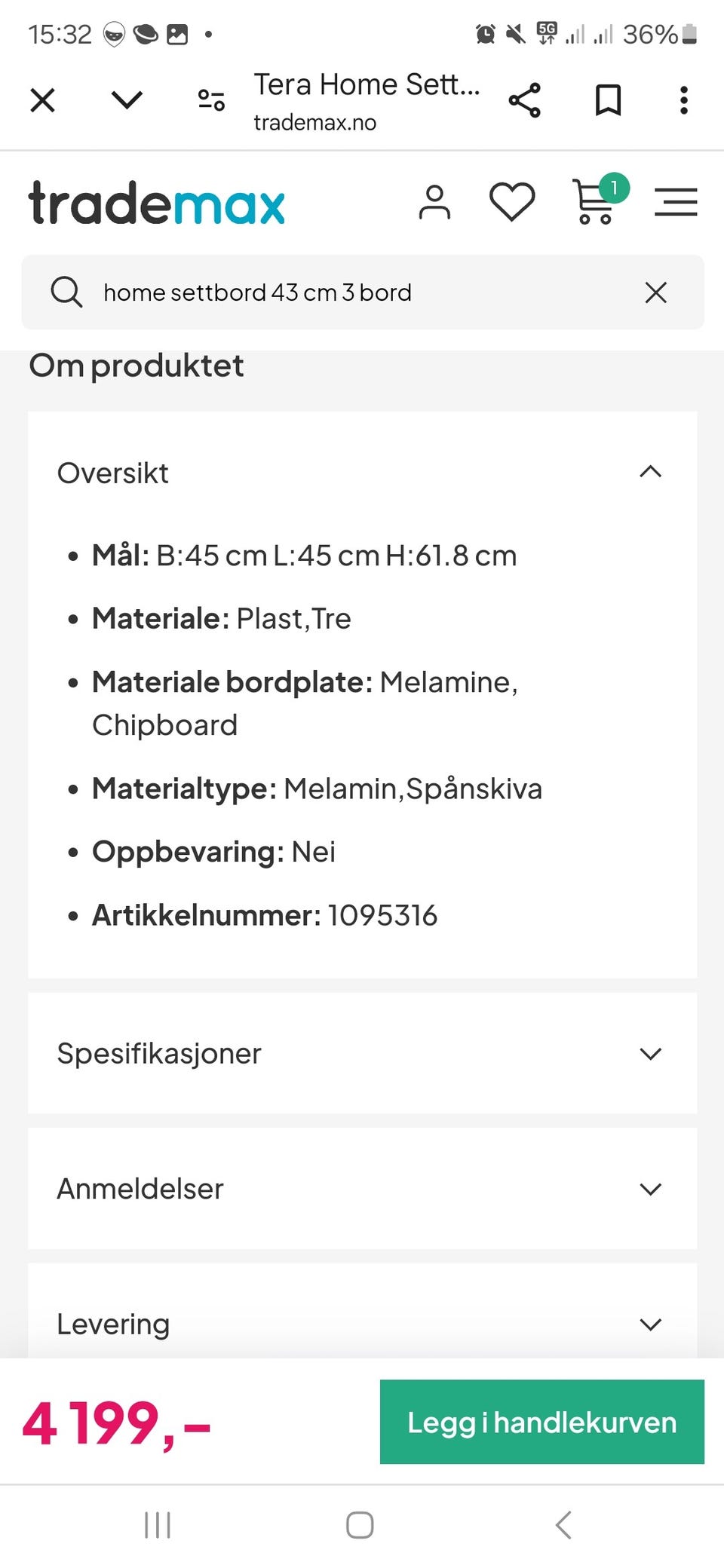Share this product page
724x1568 pixels.
click(525, 100)
